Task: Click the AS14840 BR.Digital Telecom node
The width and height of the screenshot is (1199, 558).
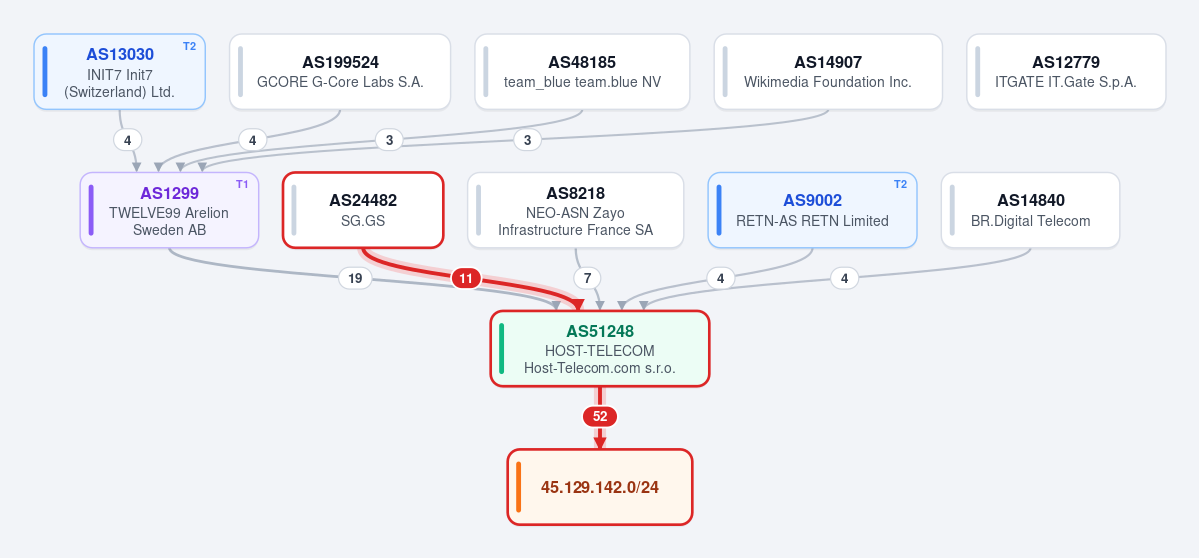Action: [x=1030, y=210]
